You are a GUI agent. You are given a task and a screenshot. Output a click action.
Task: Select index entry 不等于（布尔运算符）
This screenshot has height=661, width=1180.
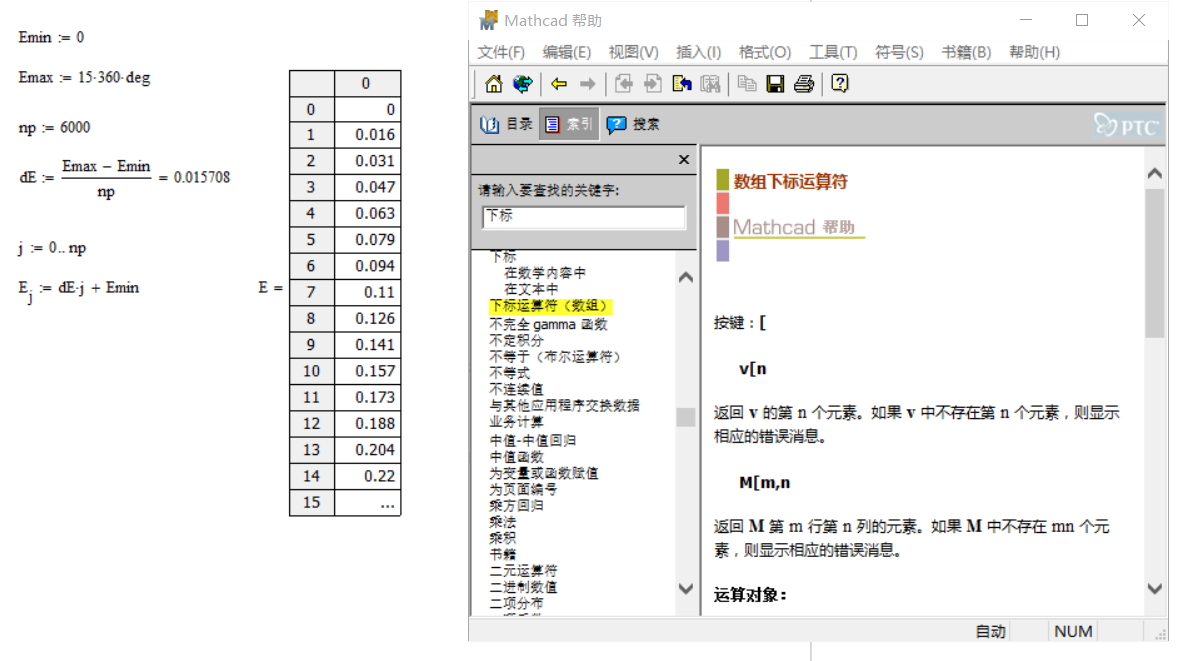coord(555,357)
